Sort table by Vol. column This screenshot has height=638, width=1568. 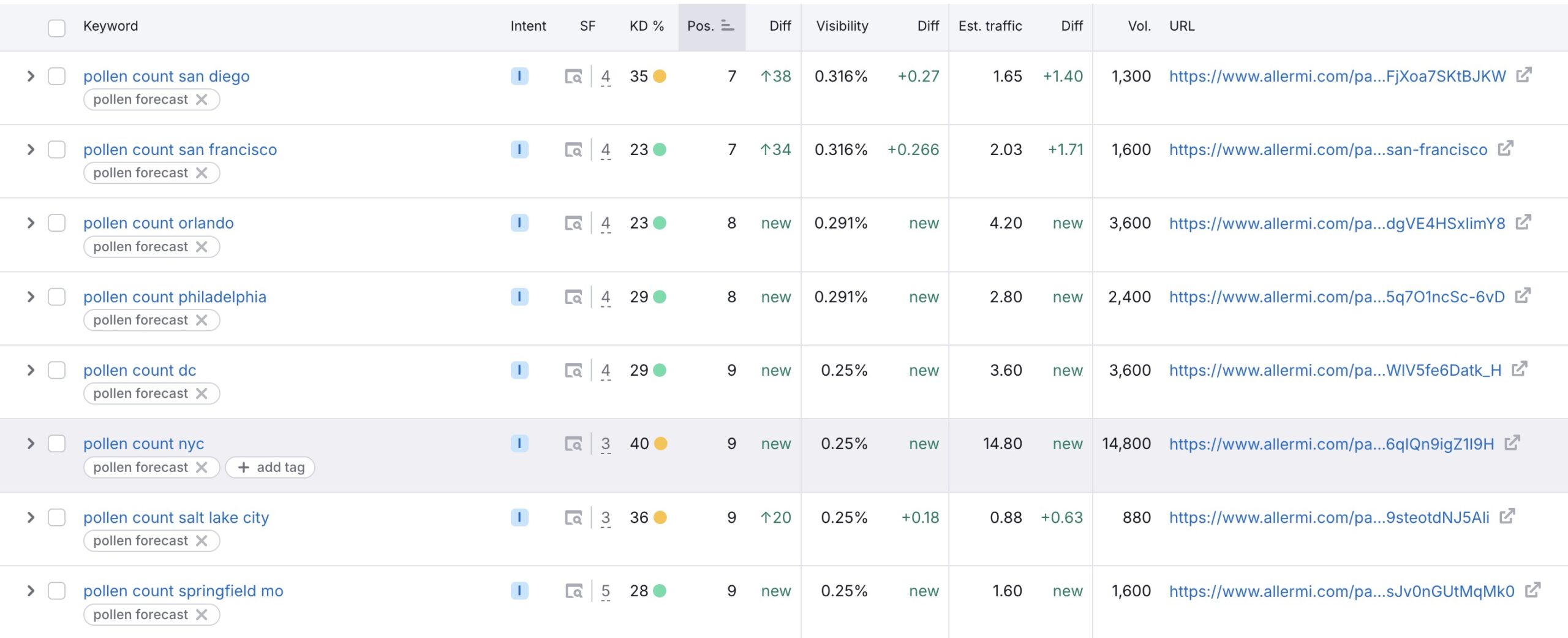tap(1139, 26)
